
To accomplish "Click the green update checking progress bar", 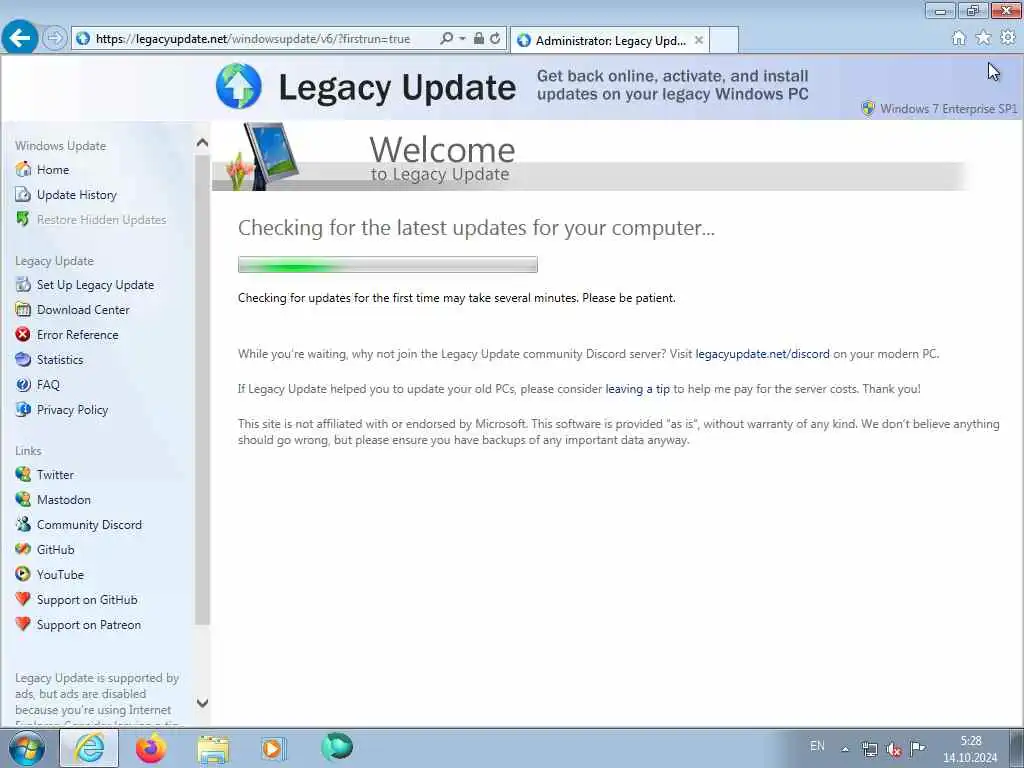I will (x=388, y=264).
